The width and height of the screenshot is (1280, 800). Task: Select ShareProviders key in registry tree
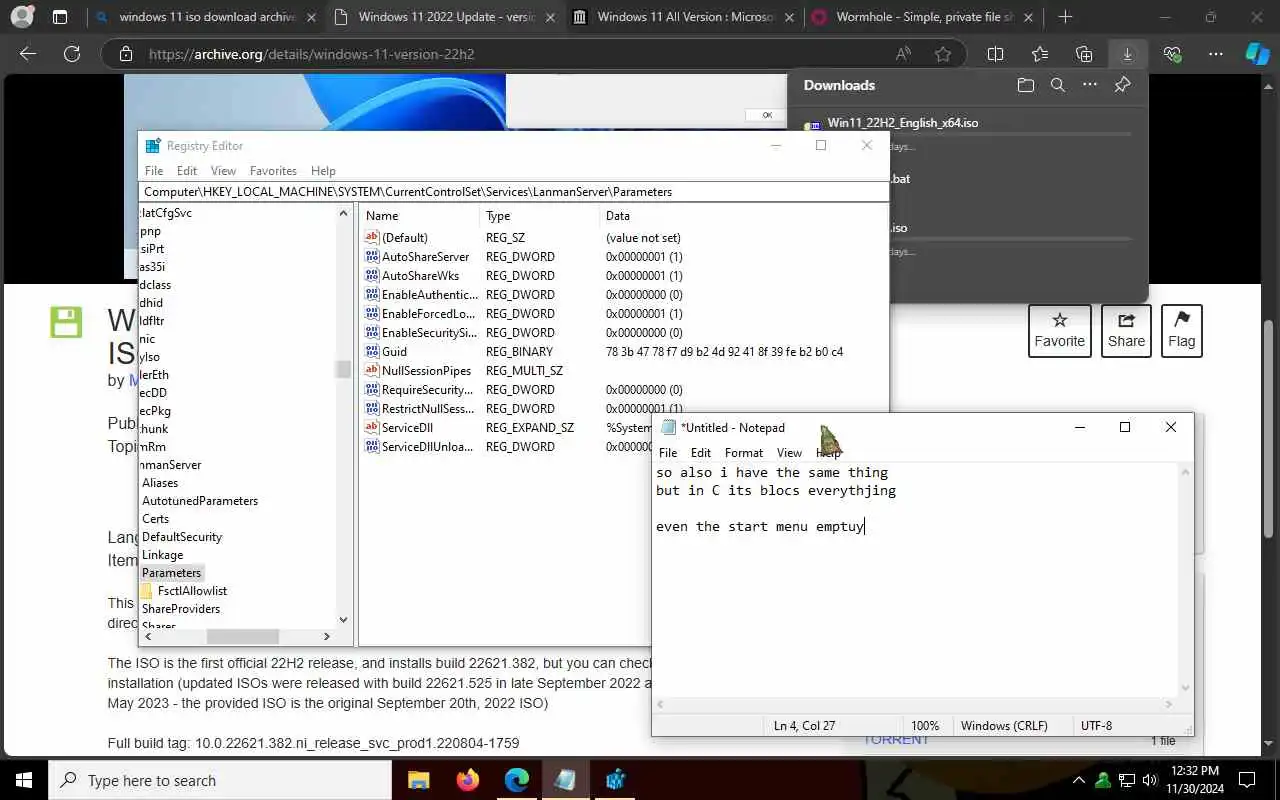tap(181, 609)
